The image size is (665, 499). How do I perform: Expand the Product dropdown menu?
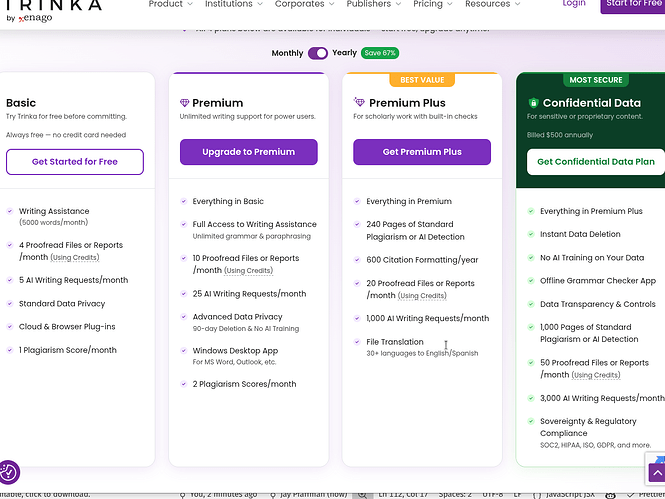pos(170,4)
